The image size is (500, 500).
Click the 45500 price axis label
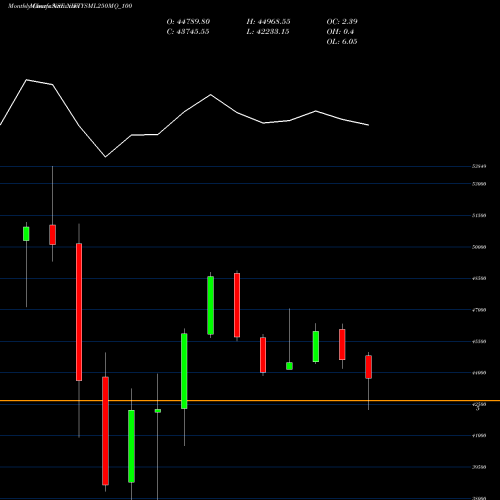coord(479,341)
